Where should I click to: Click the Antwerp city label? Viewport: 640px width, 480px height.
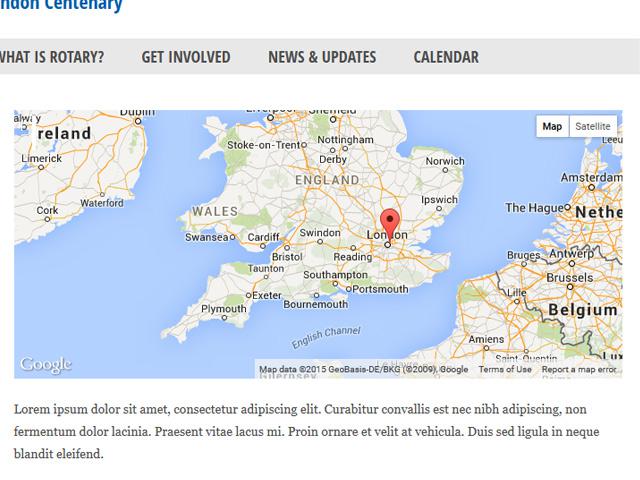(571, 253)
